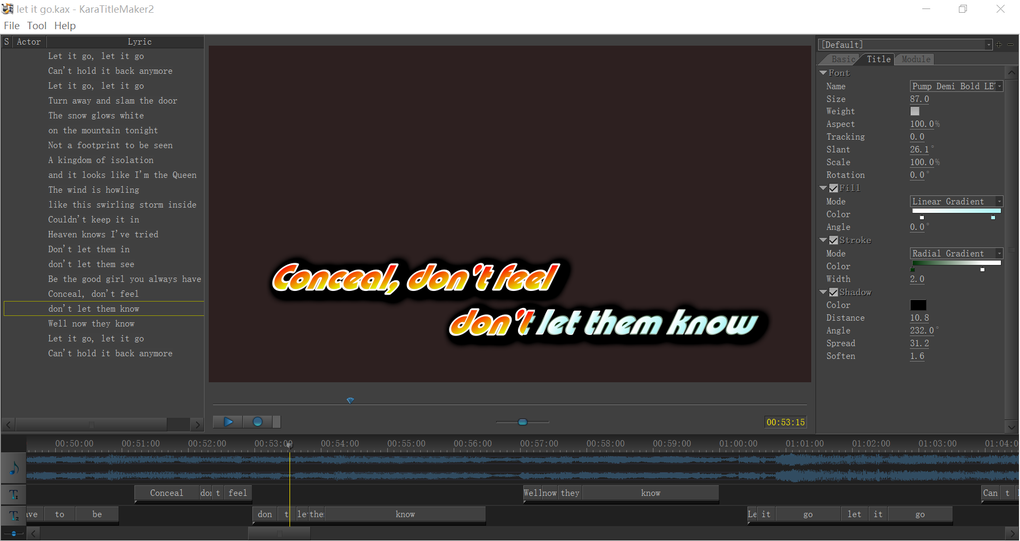The height and width of the screenshot is (541, 1020).
Task: Switch to the Title tab
Action: pyautogui.click(x=878, y=59)
